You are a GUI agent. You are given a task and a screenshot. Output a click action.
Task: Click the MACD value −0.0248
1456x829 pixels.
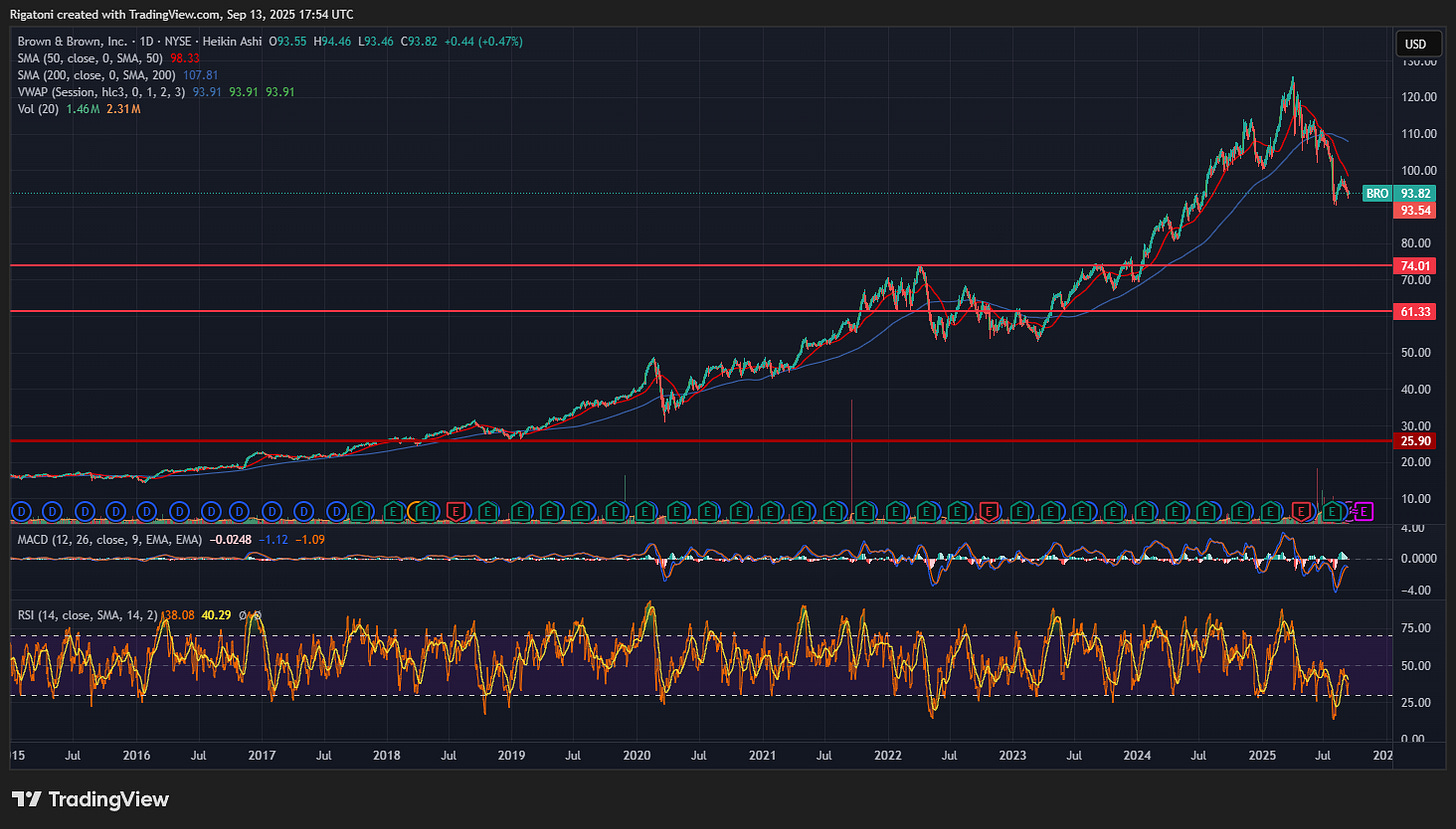click(x=230, y=540)
